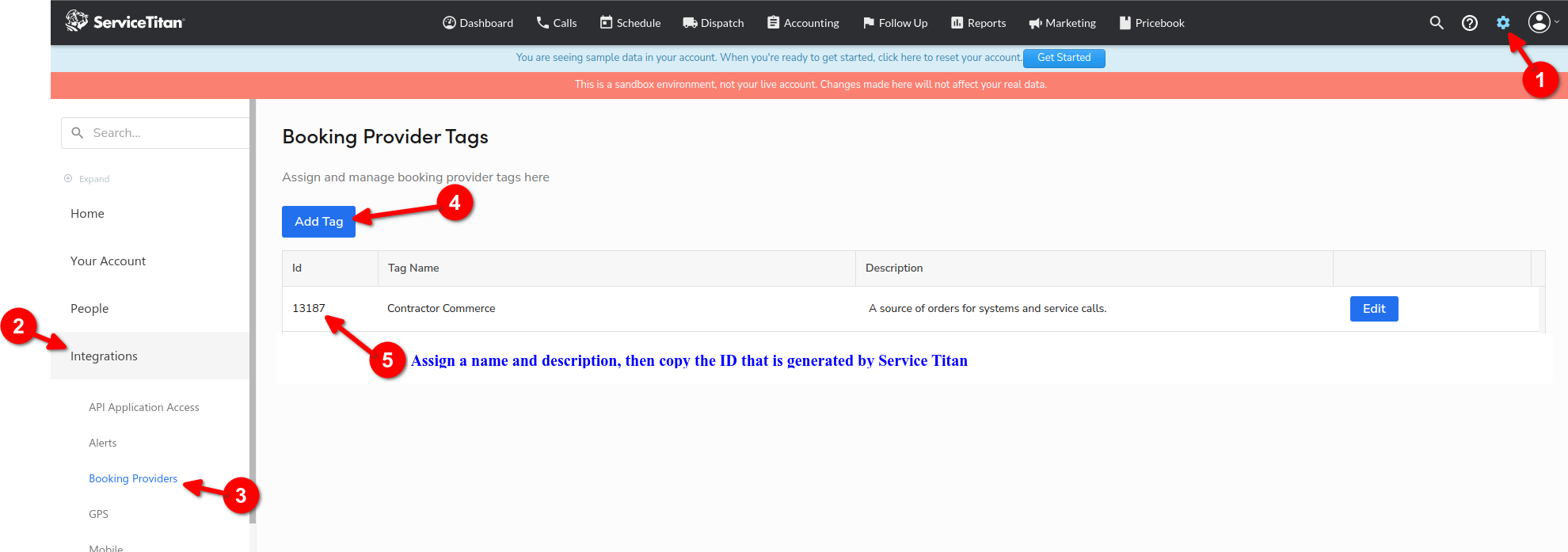The width and height of the screenshot is (1568, 552).
Task: Expand the People section
Action: tap(89, 309)
